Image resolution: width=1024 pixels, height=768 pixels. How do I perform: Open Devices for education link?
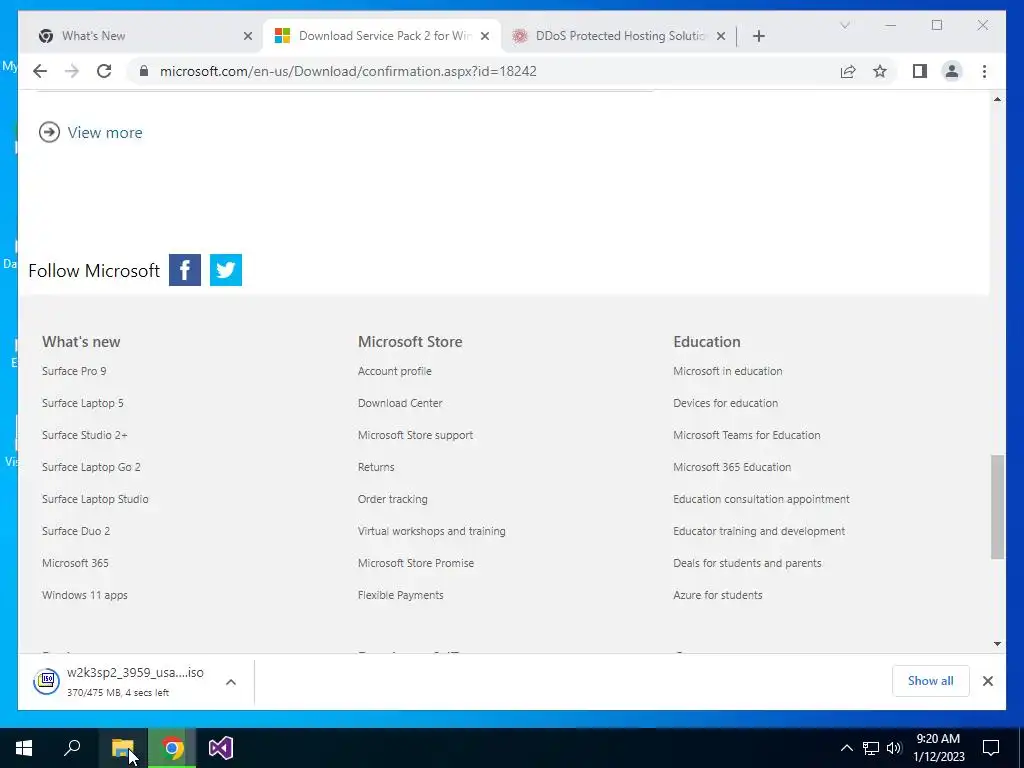[x=726, y=403]
